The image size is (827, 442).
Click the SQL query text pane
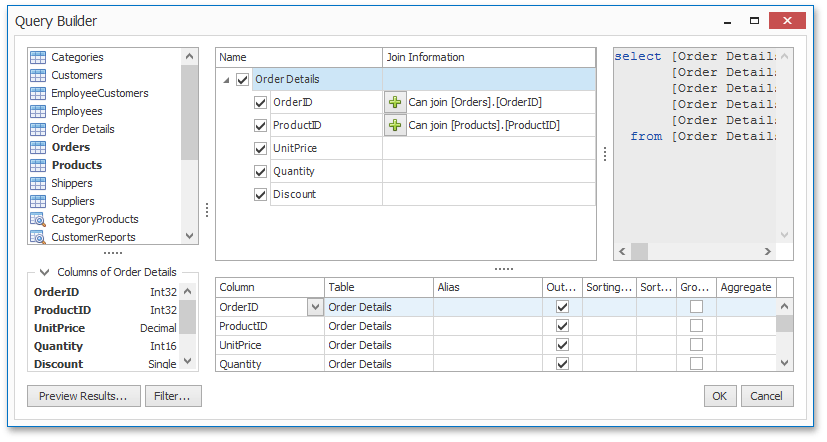pos(696,145)
